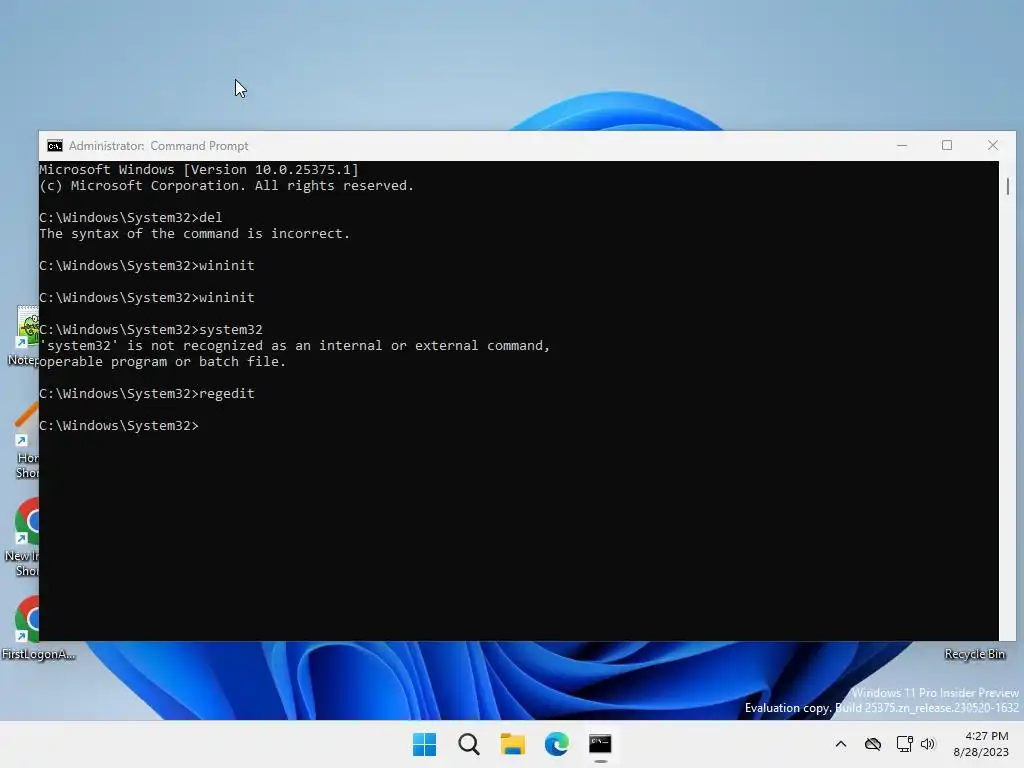The image size is (1024, 768).
Task: Click the 'regedit' command line
Action: 147,394
